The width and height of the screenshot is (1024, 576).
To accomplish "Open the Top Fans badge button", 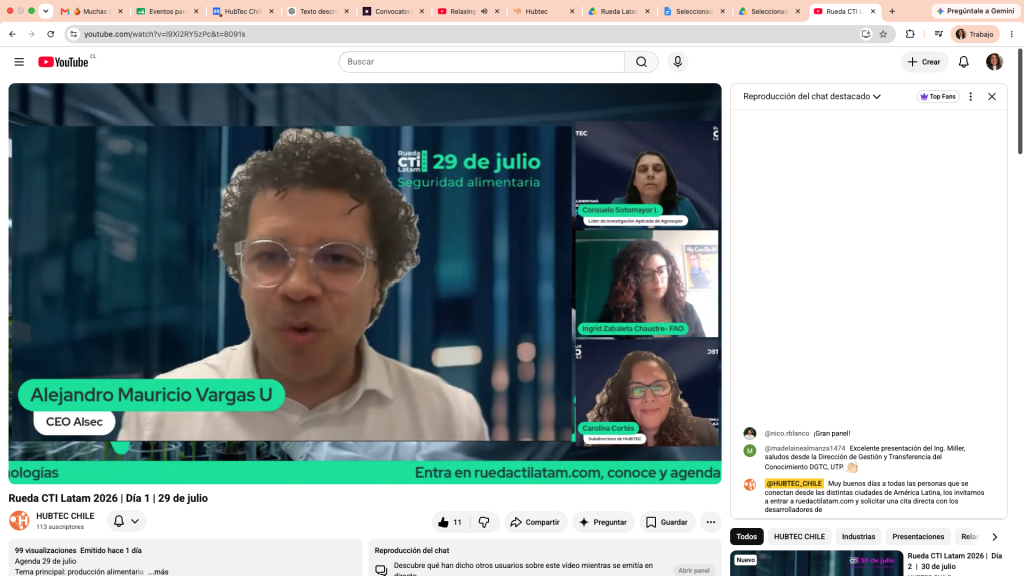I will 938,97.
